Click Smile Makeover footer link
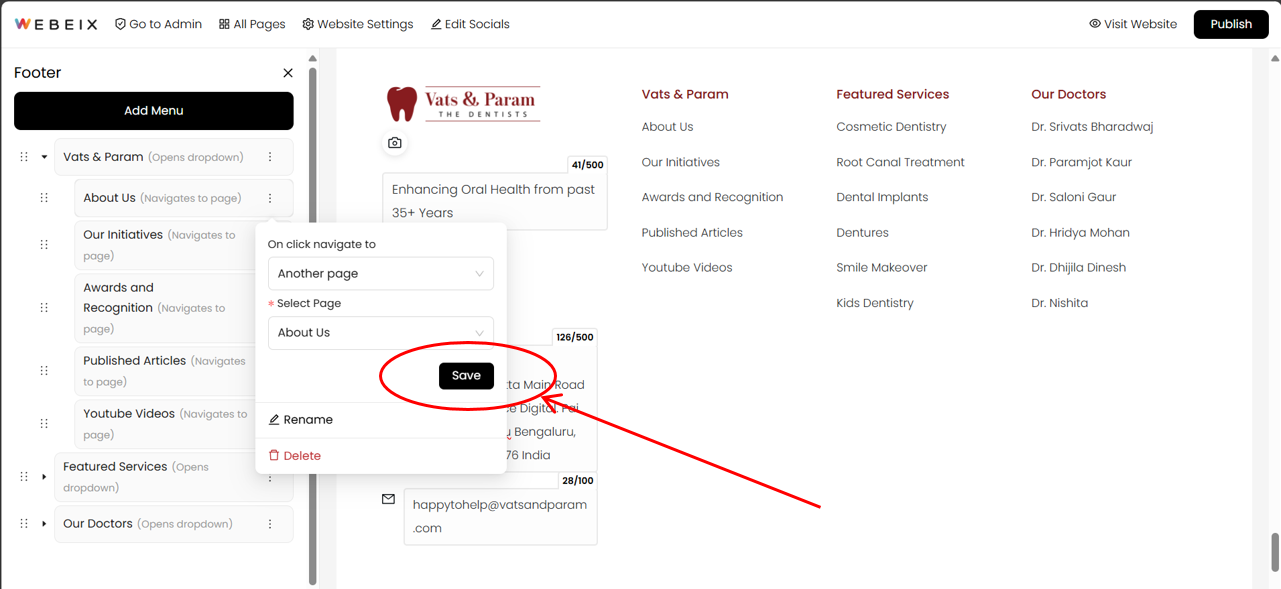This screenshot has width=1281, height=589. [x=881, y=267]
